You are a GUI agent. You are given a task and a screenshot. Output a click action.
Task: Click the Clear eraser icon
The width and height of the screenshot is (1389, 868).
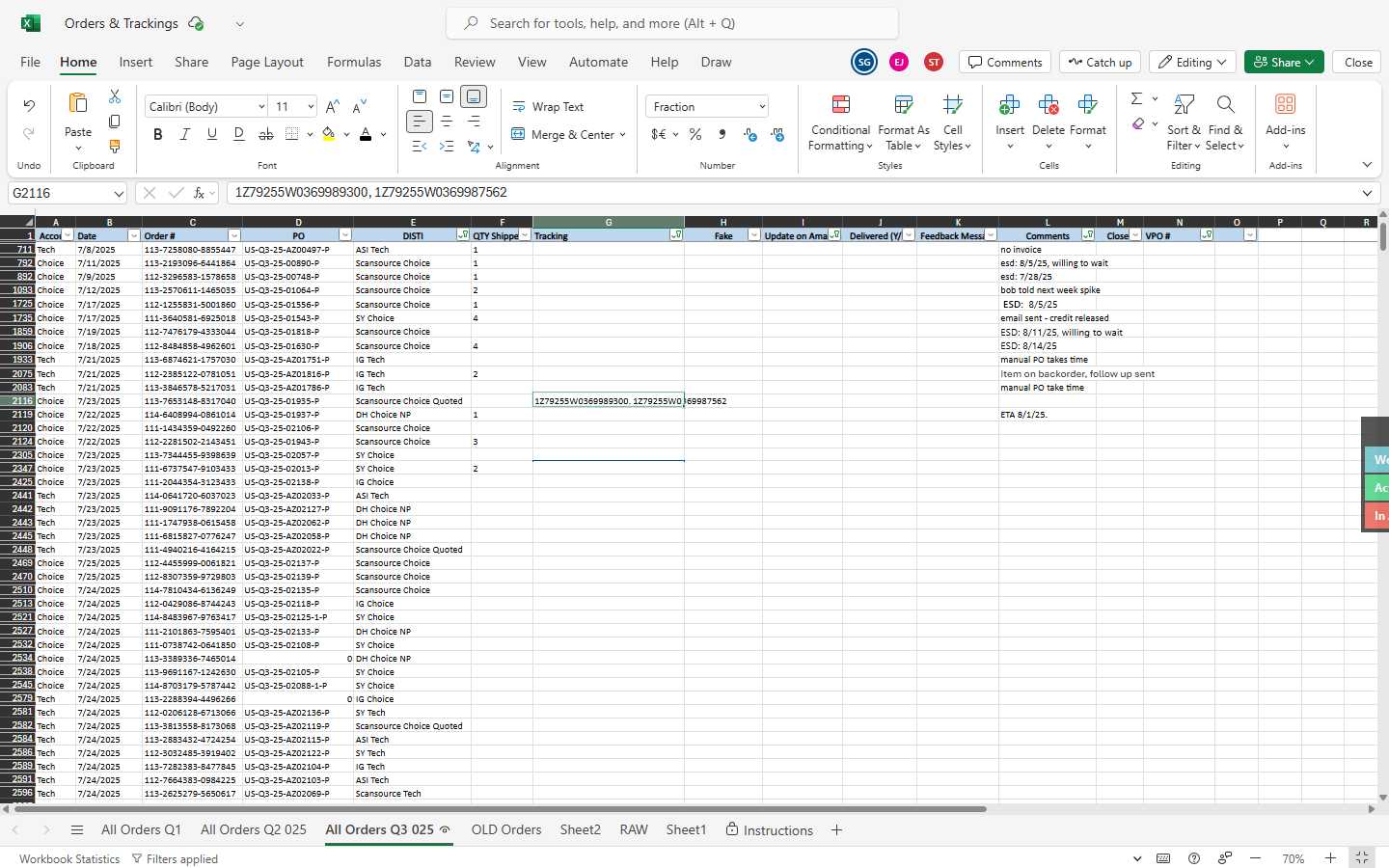pyautogui.click(x=1138, y=123)
